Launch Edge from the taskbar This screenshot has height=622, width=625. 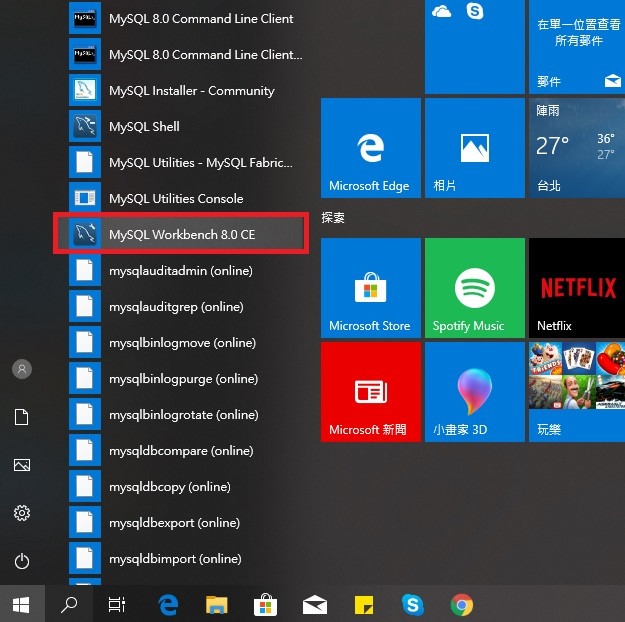(x=168, y=605)
